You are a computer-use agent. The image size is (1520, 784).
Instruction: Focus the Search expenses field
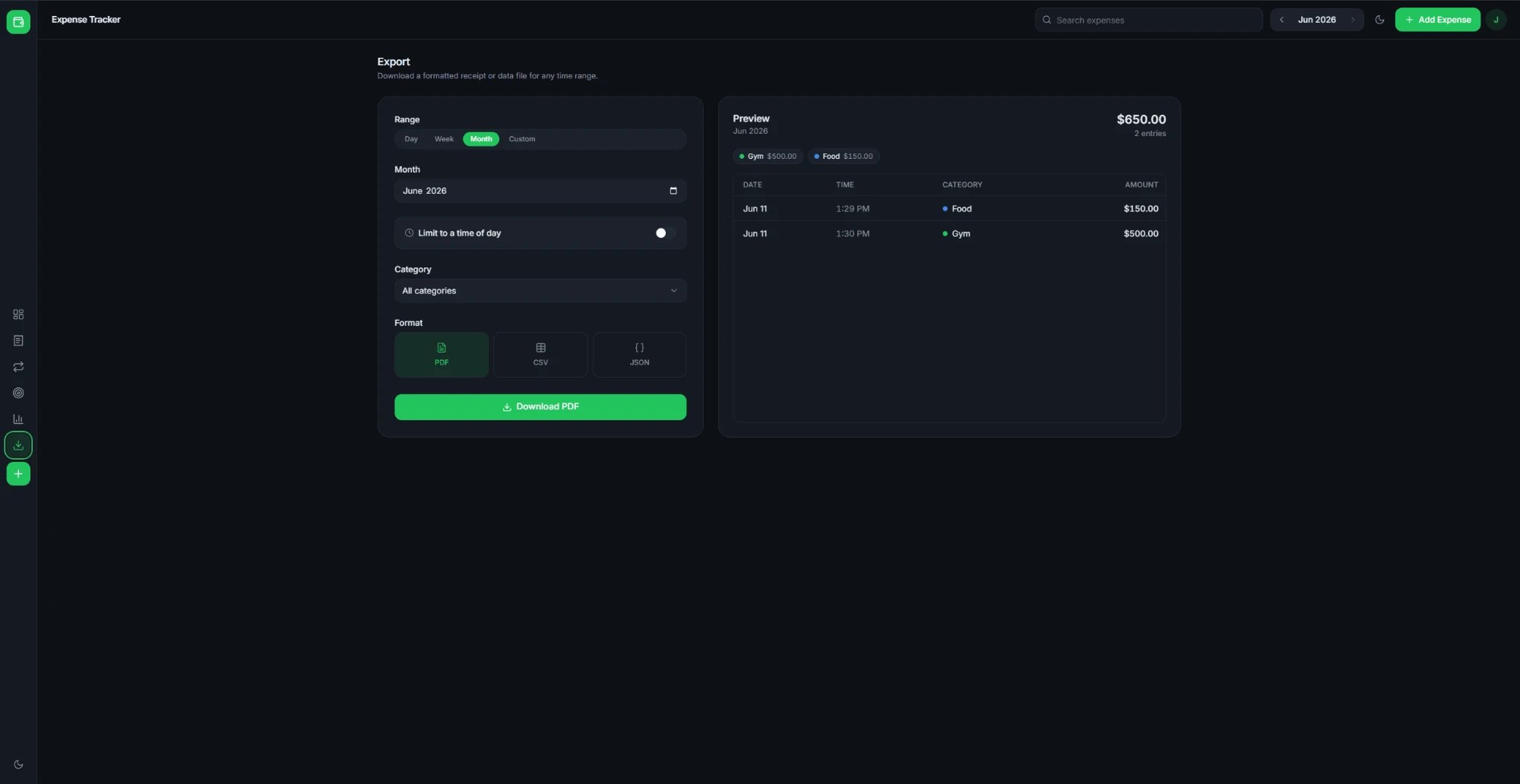1148,20
